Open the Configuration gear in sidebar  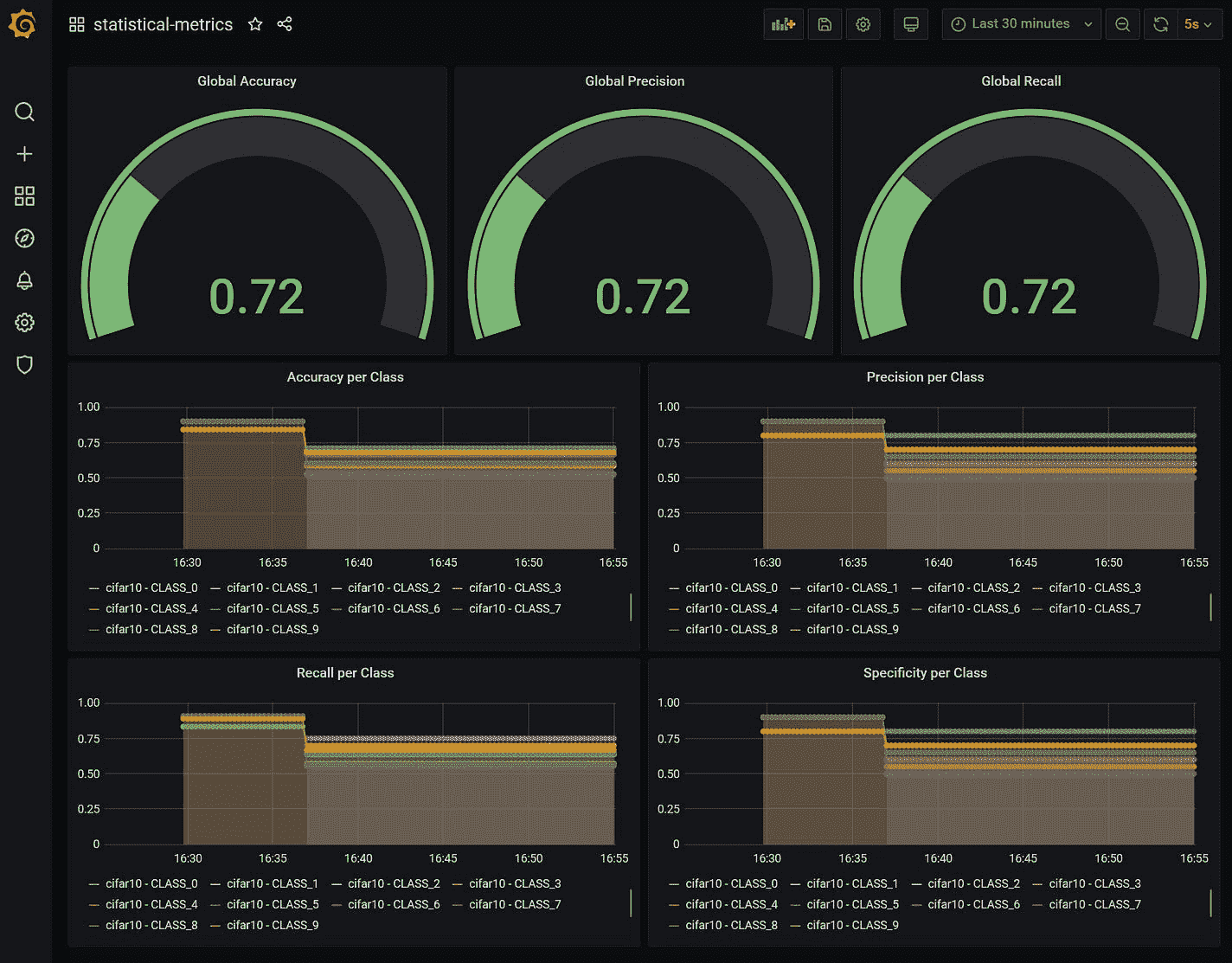click(24, 323)
